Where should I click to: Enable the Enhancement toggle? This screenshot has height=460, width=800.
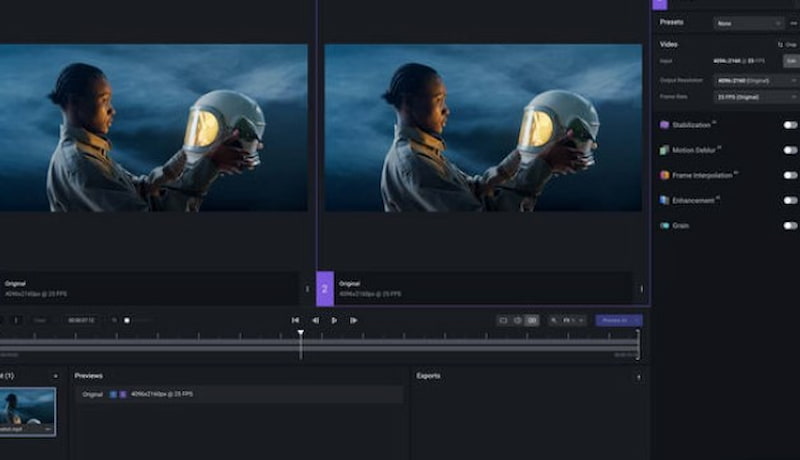(790, 200)
